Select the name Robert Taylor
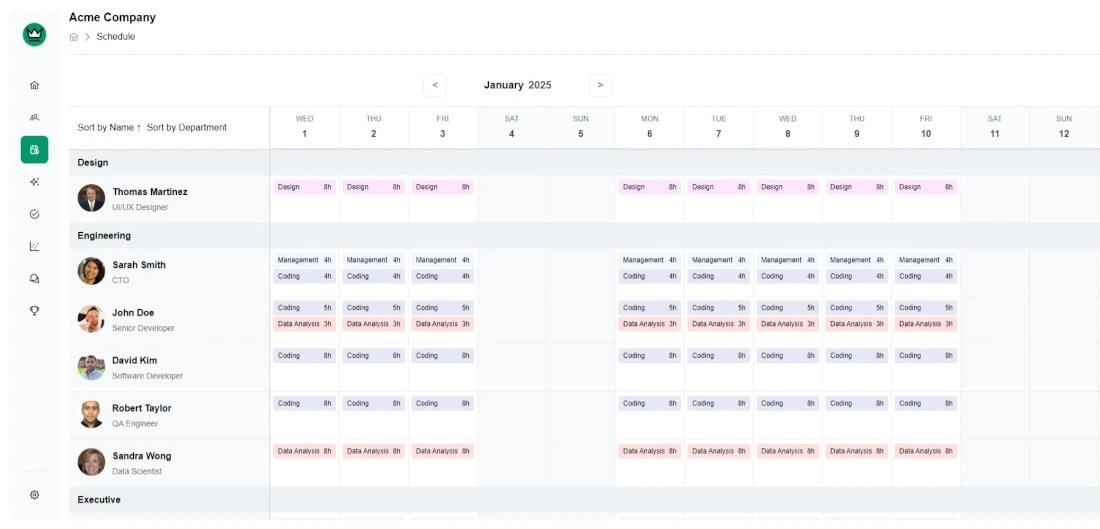Image resolution: width=1100 pixels, height=529 pixels. tap(142, 408)
